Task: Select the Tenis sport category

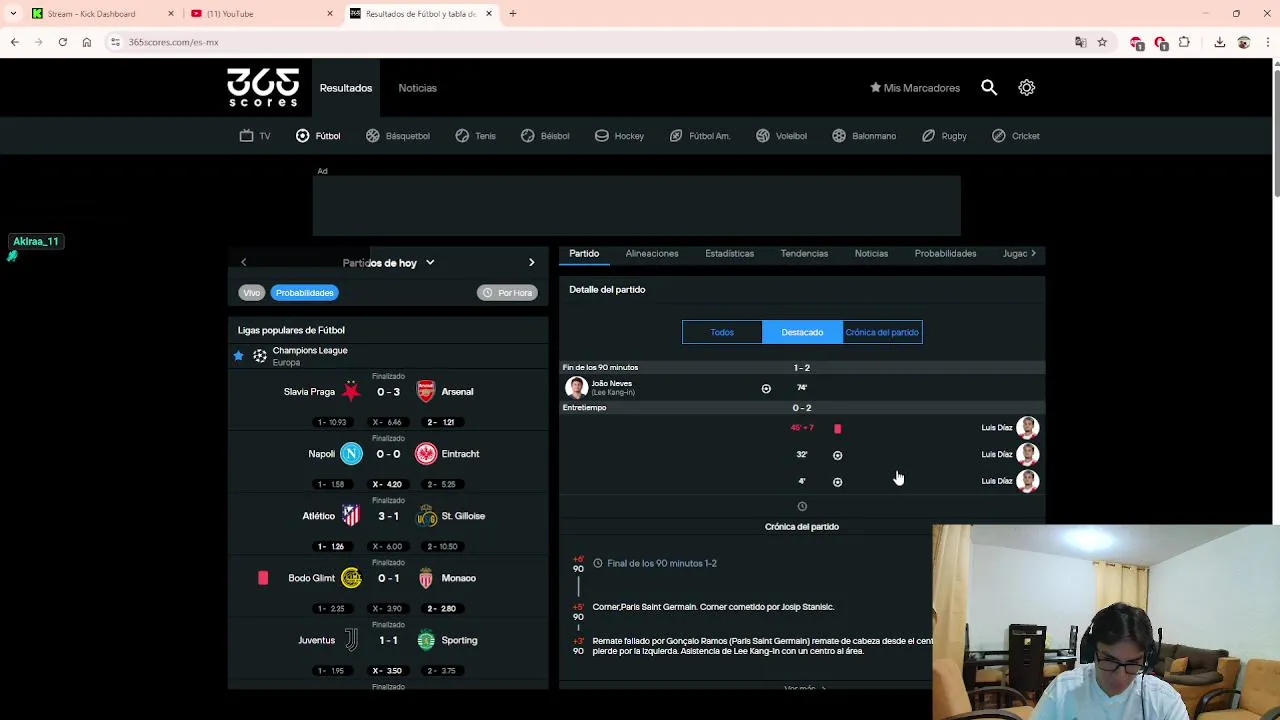Action: [476, 136]
